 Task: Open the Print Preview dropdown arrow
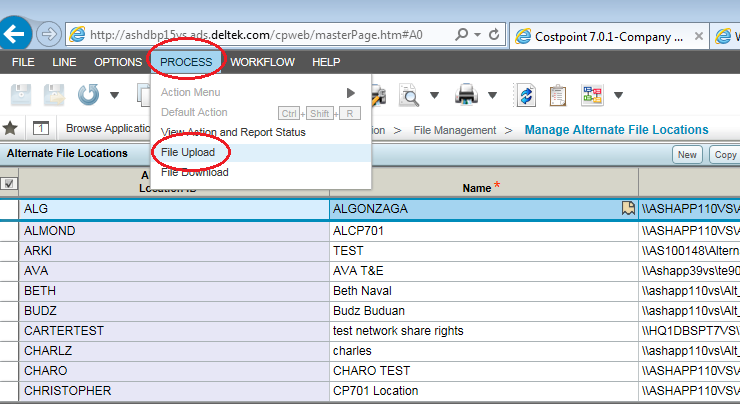pyautogui.click(x=434, y=95)
